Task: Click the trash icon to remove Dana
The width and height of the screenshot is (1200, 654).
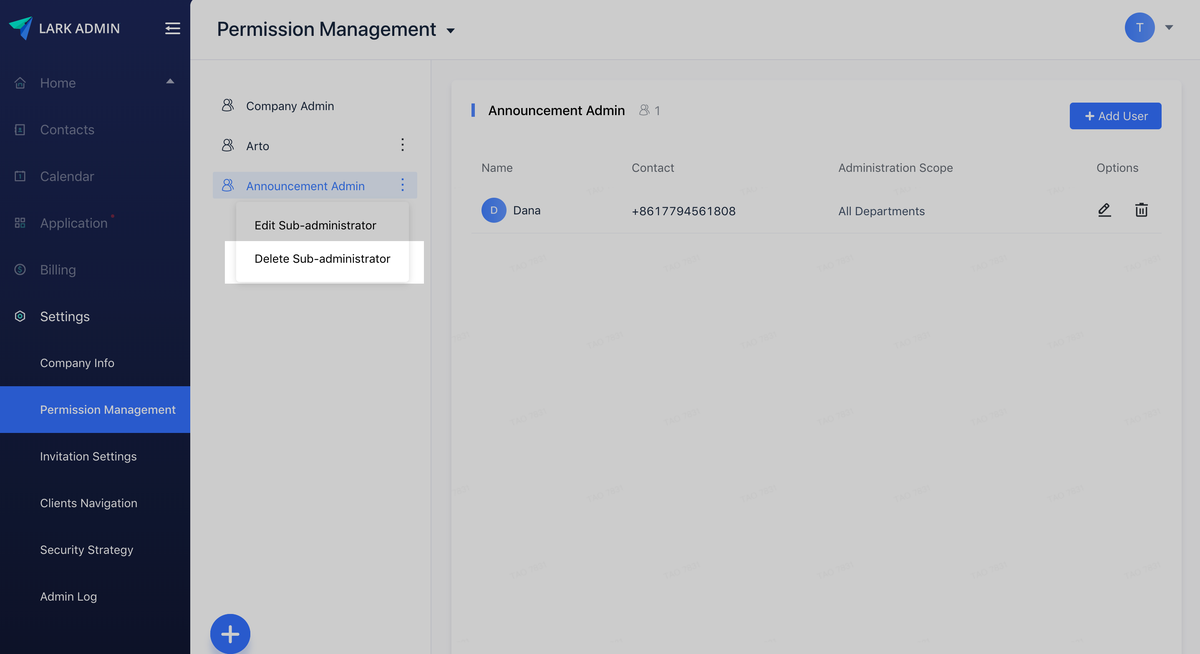Action: [x=1141, y=210]
